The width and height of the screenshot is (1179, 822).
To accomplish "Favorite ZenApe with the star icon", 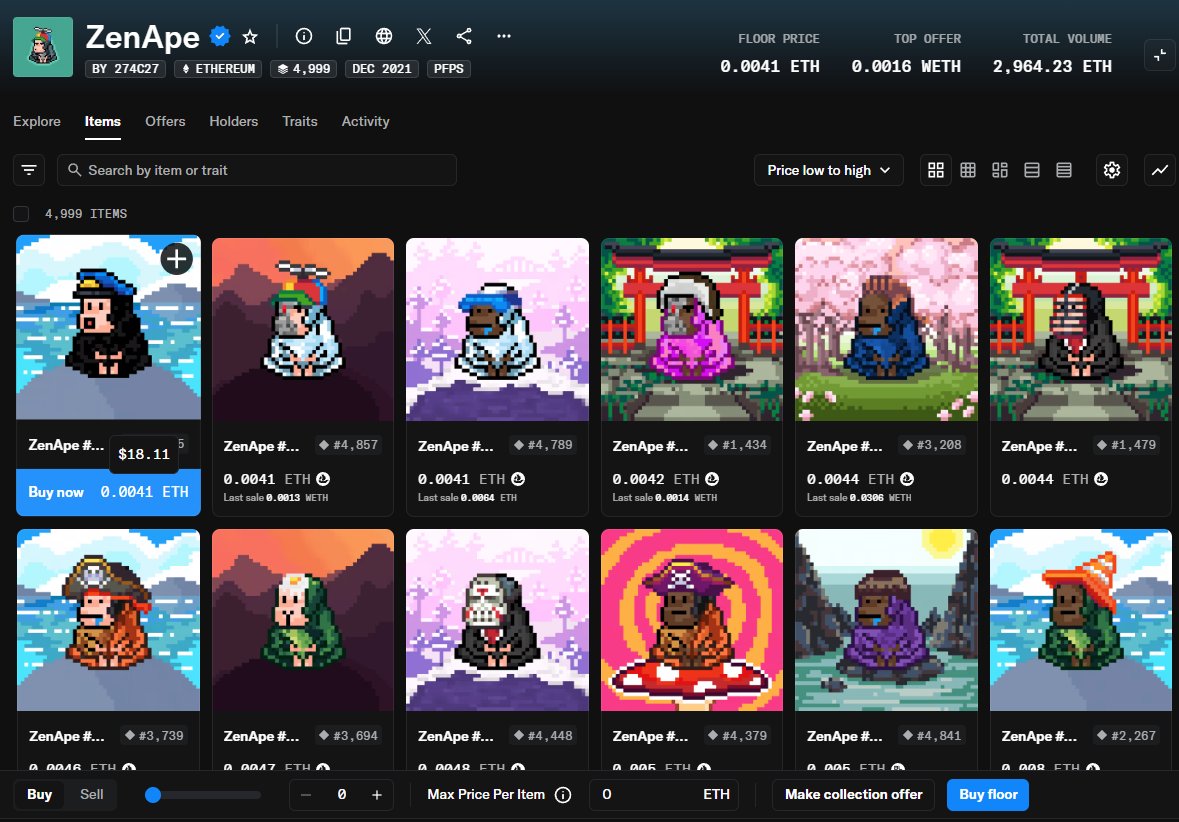I will coord(250,36).
